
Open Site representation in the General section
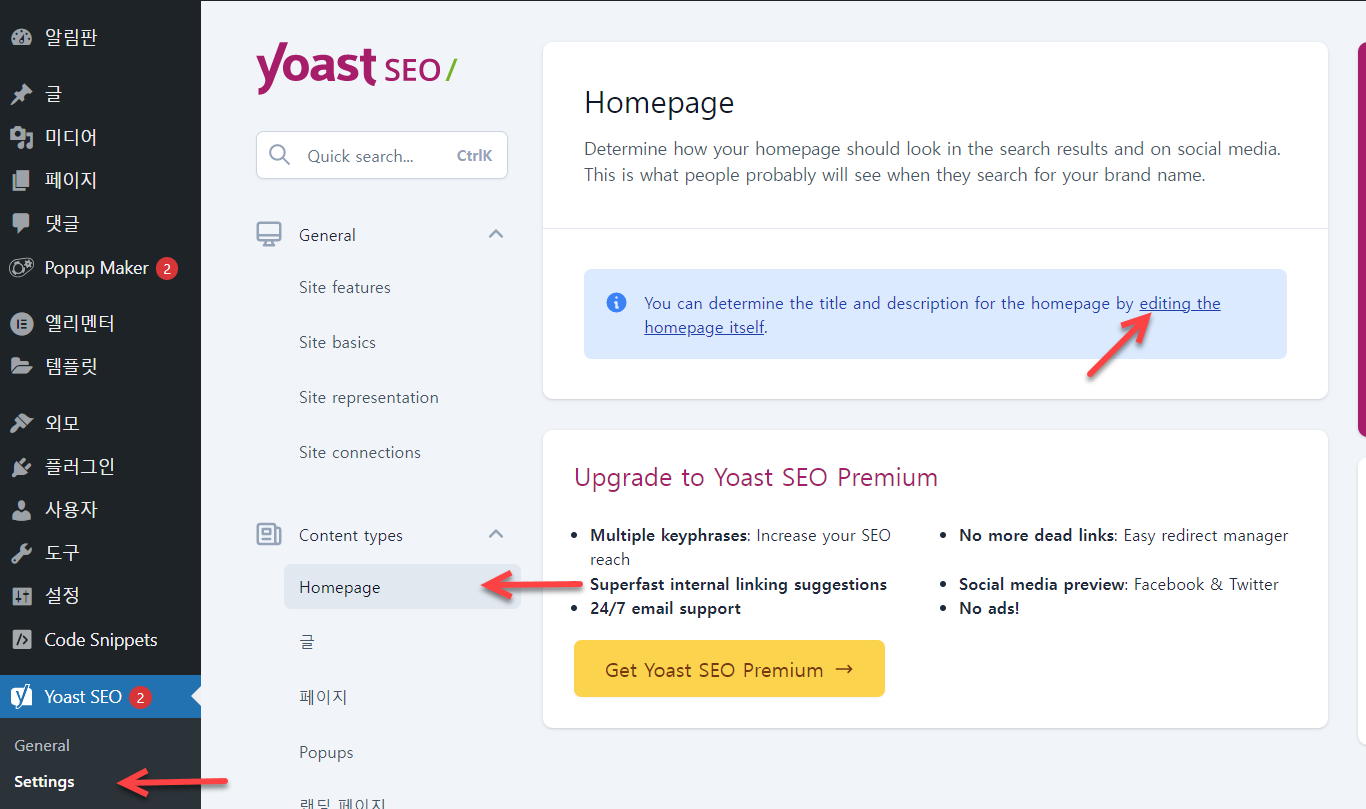click(x=368, y=397)
